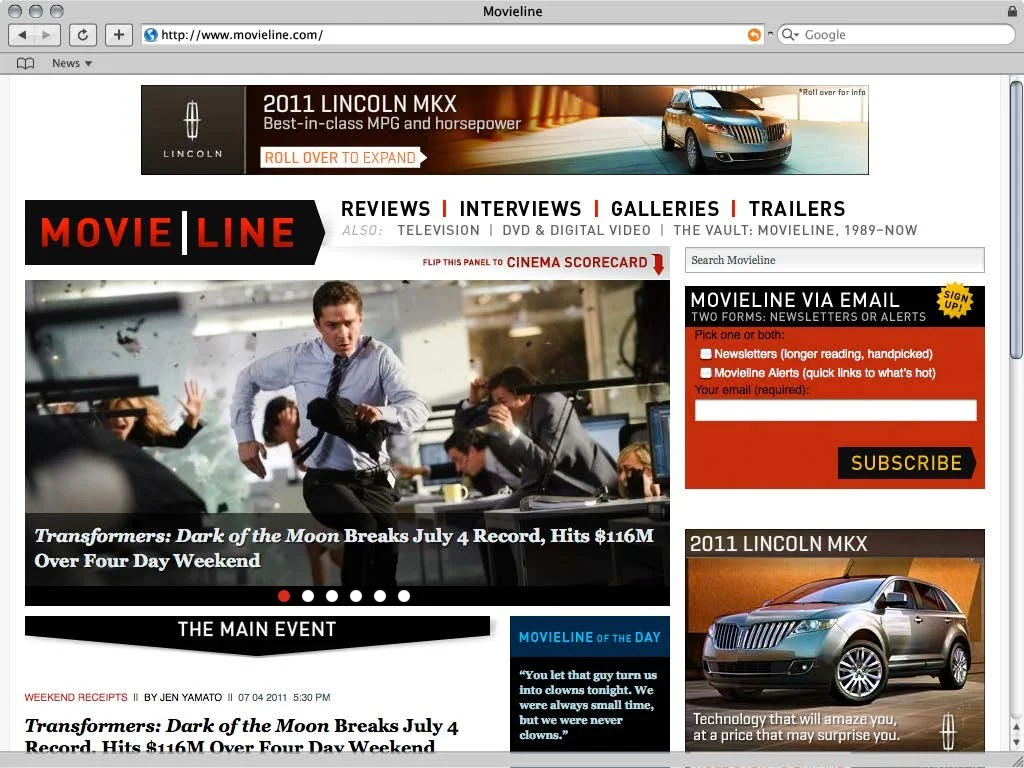
Task: Click the vertical scrollbar thumb
Action: [1016, 219]
